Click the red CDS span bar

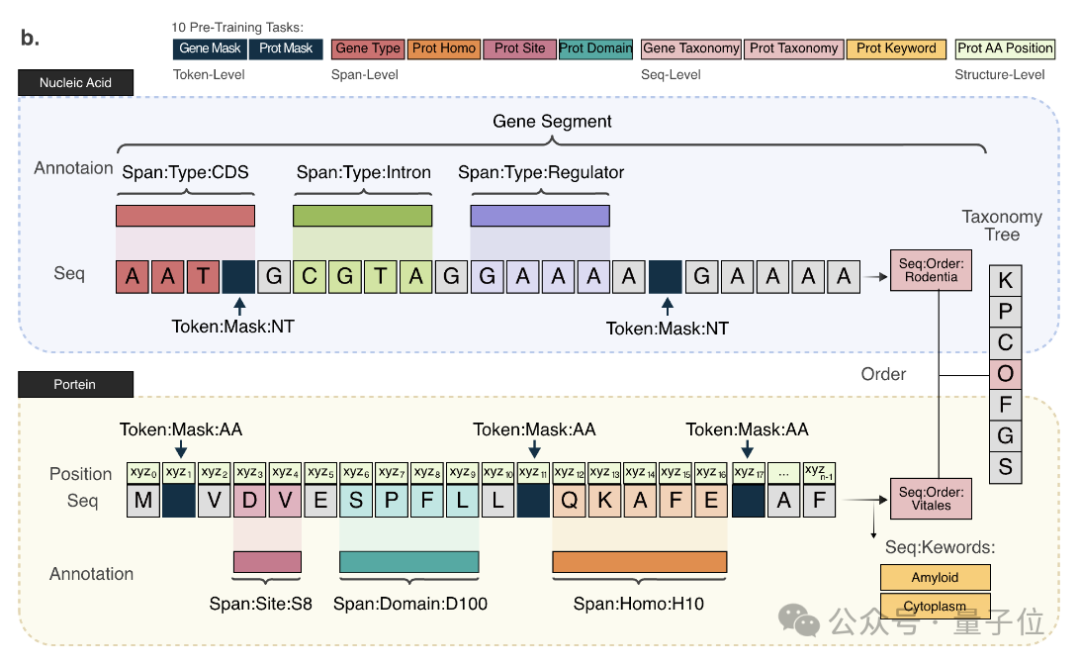coord(185,216)
